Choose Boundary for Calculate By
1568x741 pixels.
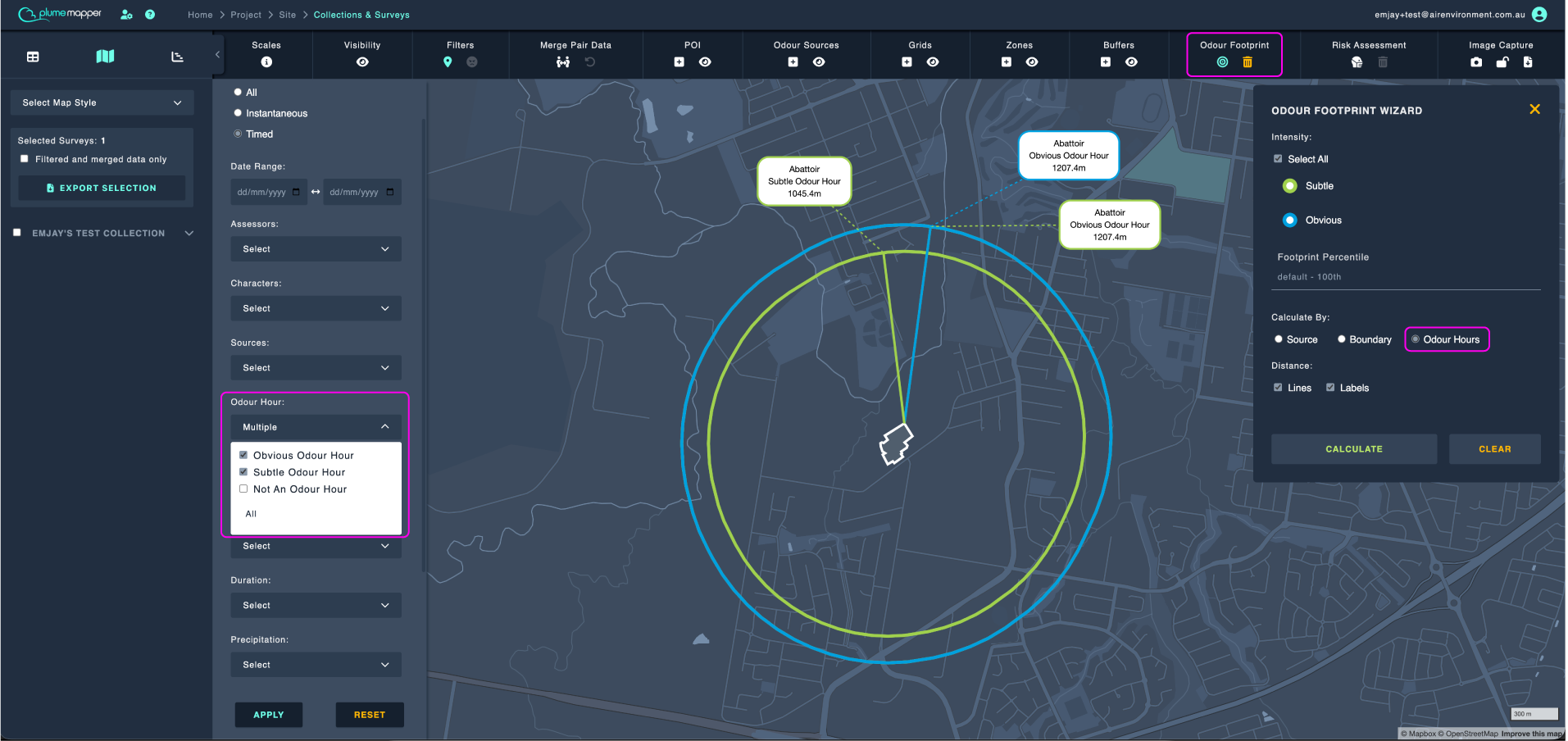click(x=1342, y=339)
